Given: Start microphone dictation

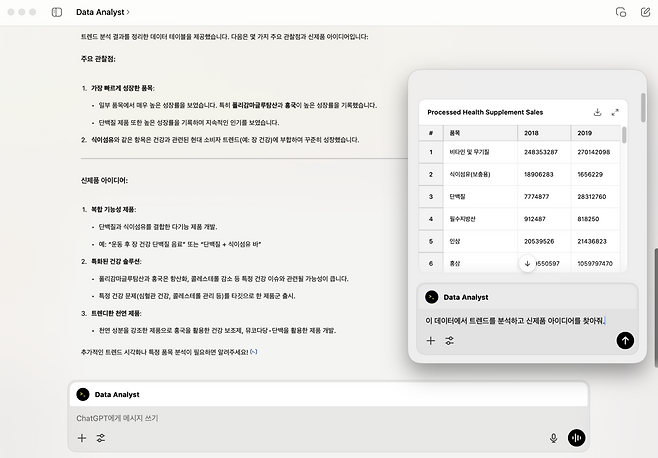Looking at the screenshot, I should click(x=553, y=438).
